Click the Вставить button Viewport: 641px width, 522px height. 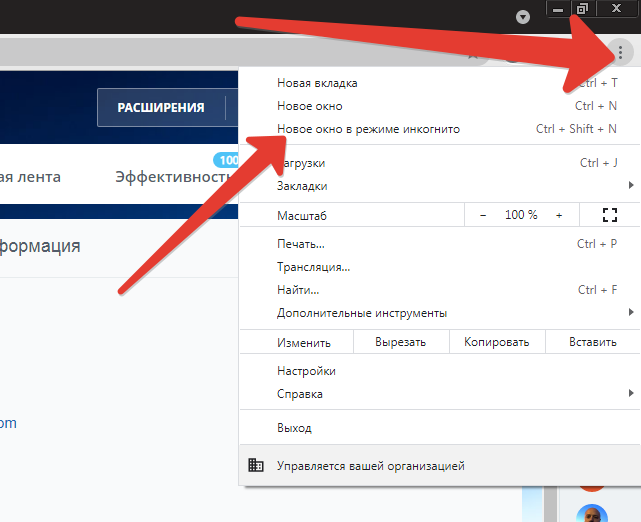tap(592, 342)
